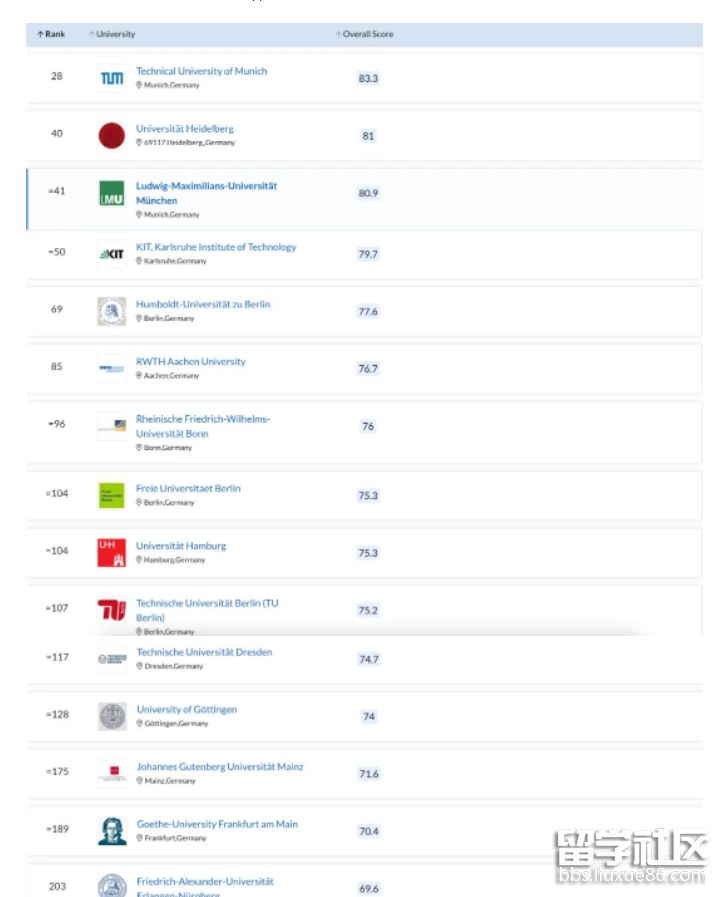Select the 69.6 overall score value
The image size is (722, 897).
click(368, 888)
